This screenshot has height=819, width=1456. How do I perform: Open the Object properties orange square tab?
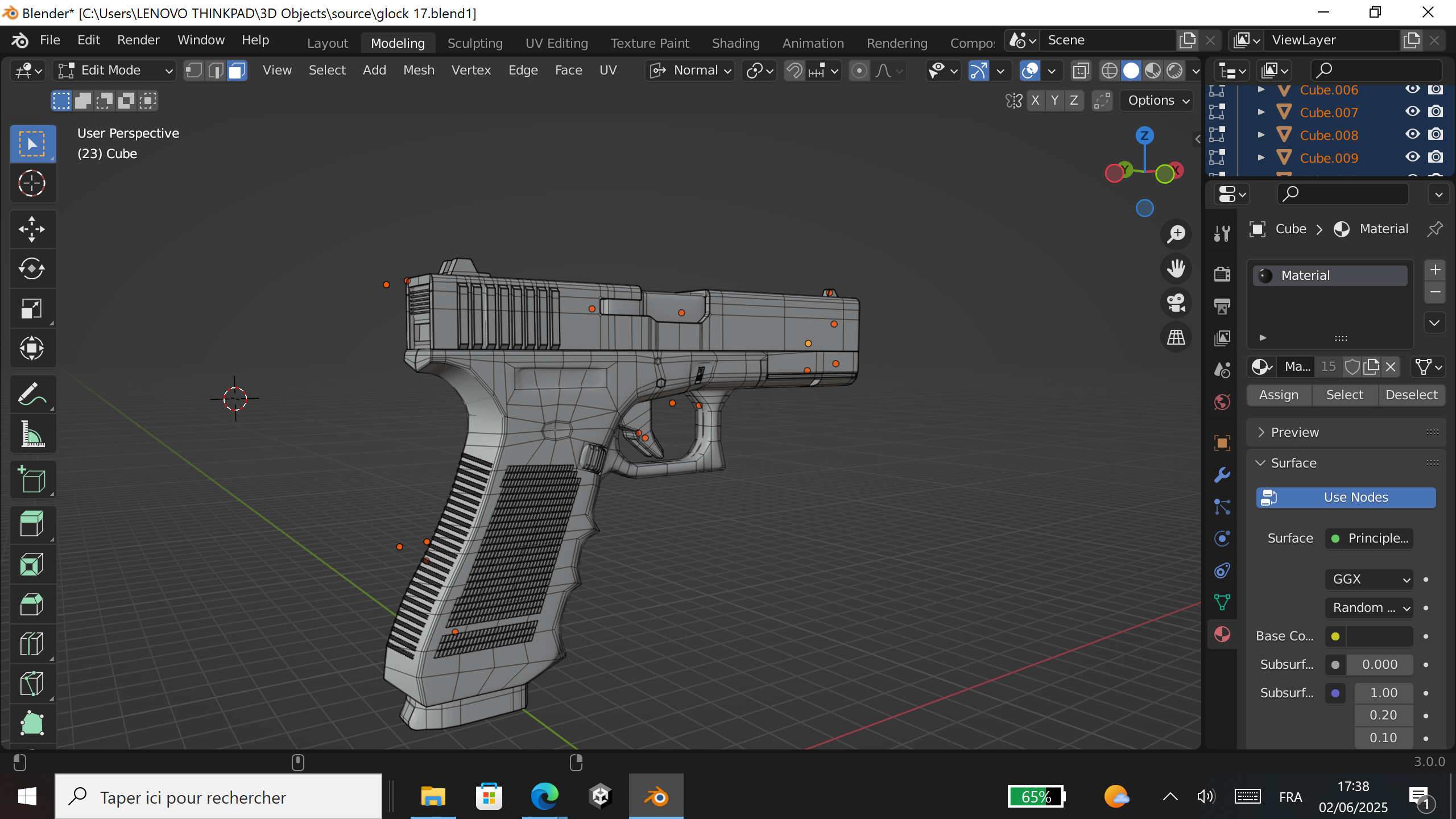click(1222, 443)
